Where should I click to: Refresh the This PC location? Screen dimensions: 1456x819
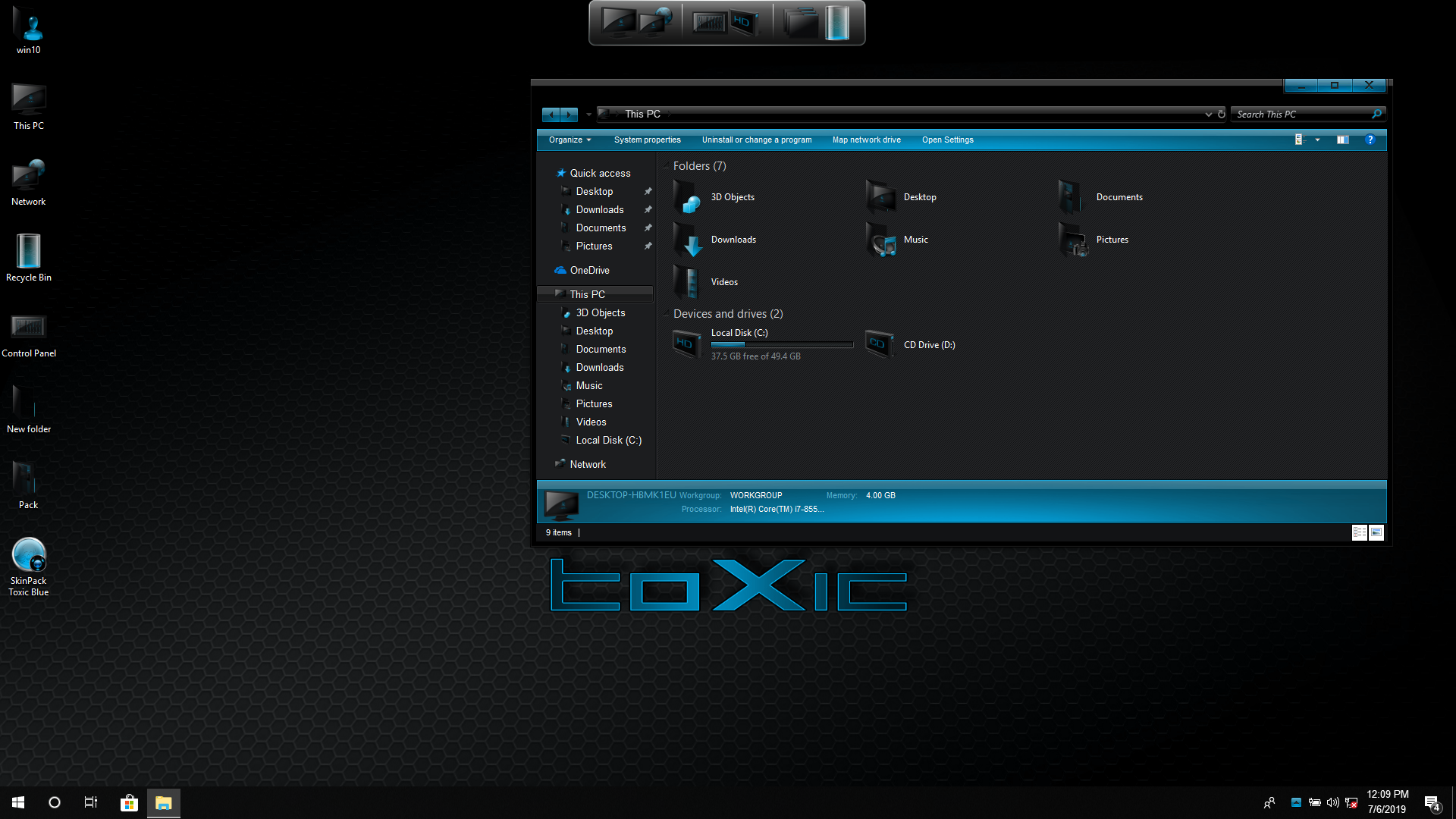[x=1221, y=115]
